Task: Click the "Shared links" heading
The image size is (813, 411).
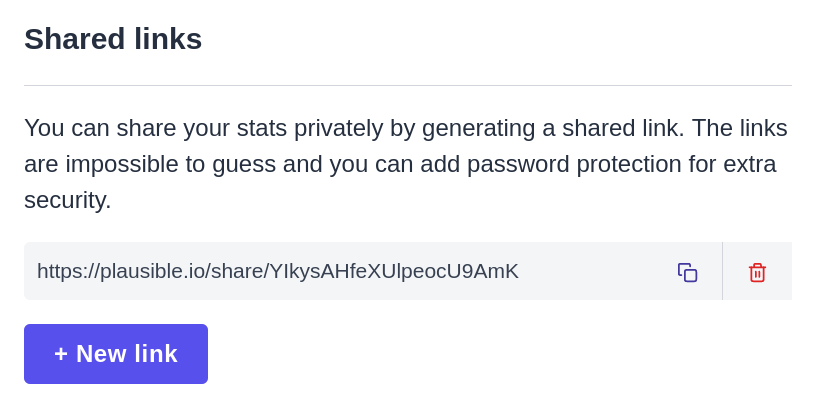Action: coord(113,39)
